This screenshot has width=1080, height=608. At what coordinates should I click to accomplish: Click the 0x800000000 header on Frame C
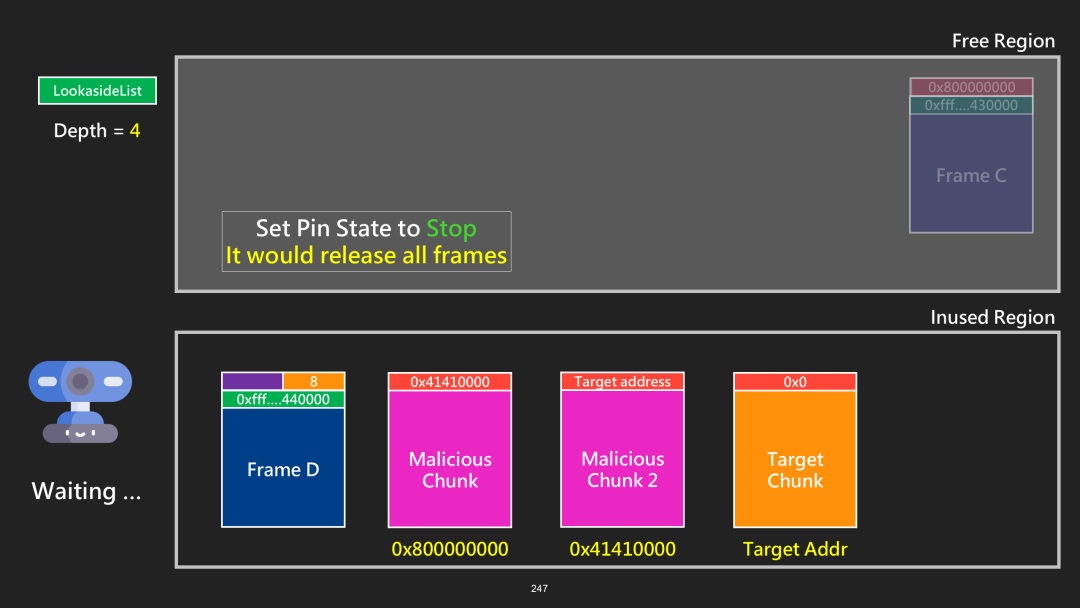971,87
